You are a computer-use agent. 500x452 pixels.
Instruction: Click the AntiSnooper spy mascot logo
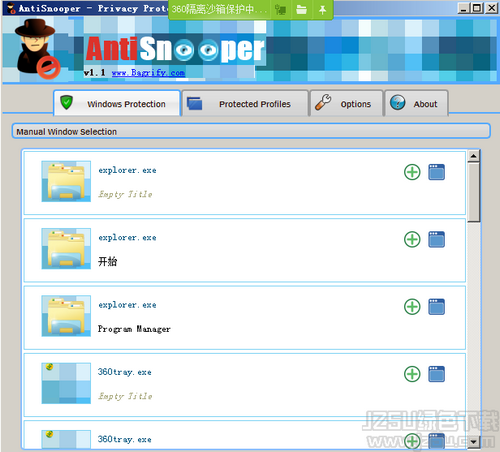pos(37,49)
